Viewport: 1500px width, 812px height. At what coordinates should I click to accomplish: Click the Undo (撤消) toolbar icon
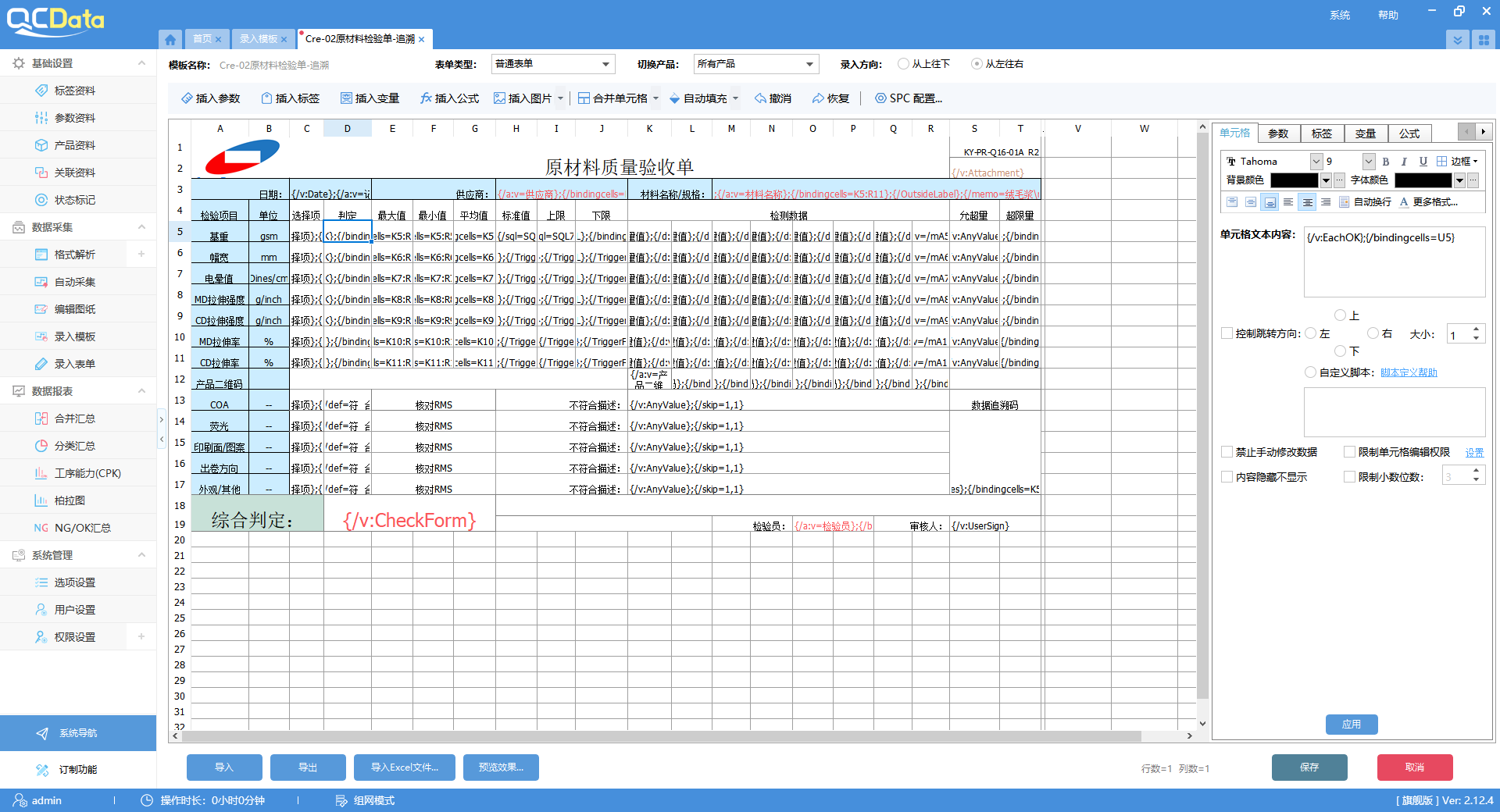click(760, 98)
